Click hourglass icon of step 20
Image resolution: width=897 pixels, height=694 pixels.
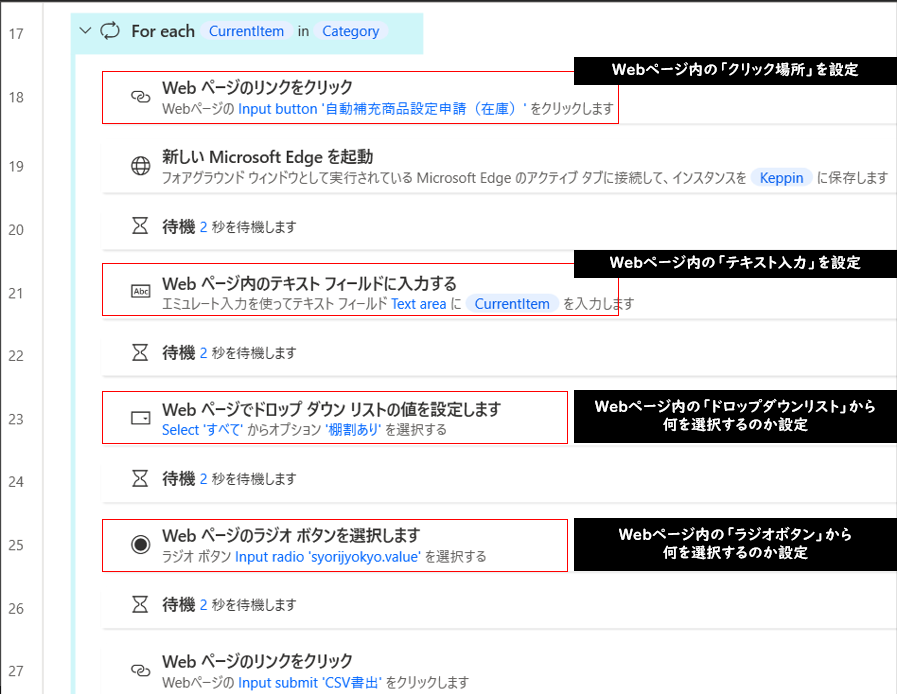point(140,226)
